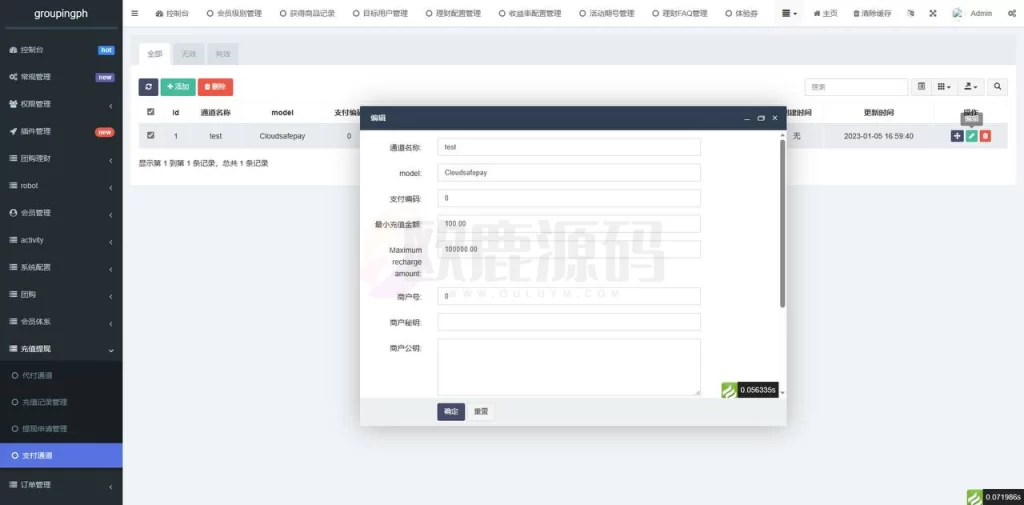Expand activity menu in the sidebar
This screenshot has width=1024, height=505.
61,240
